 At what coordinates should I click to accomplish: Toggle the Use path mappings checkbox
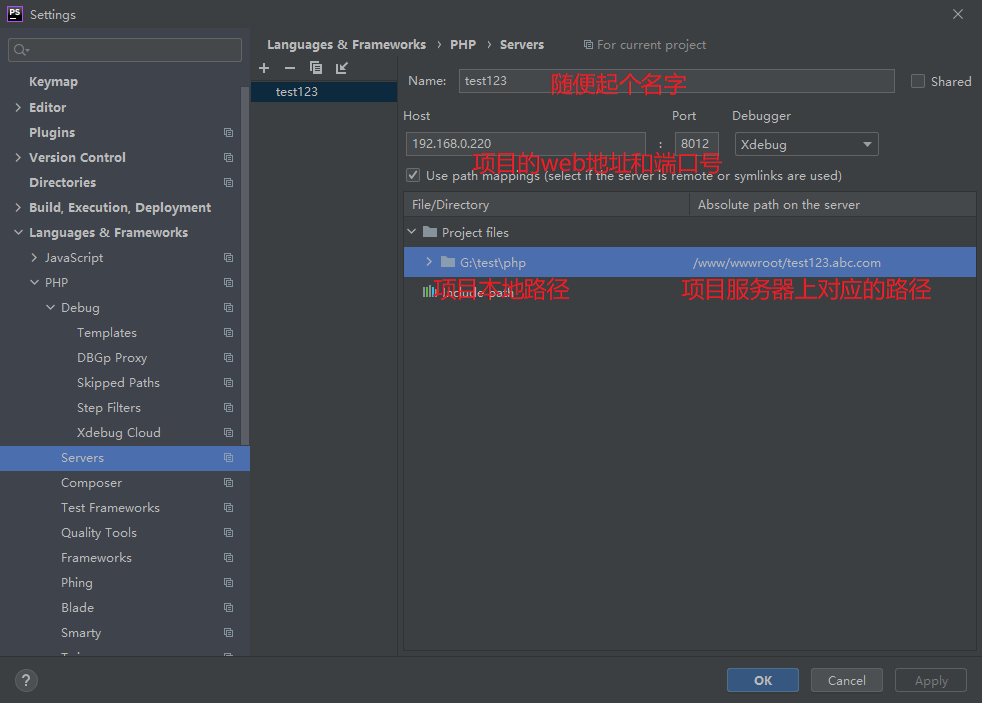[413, 175]
